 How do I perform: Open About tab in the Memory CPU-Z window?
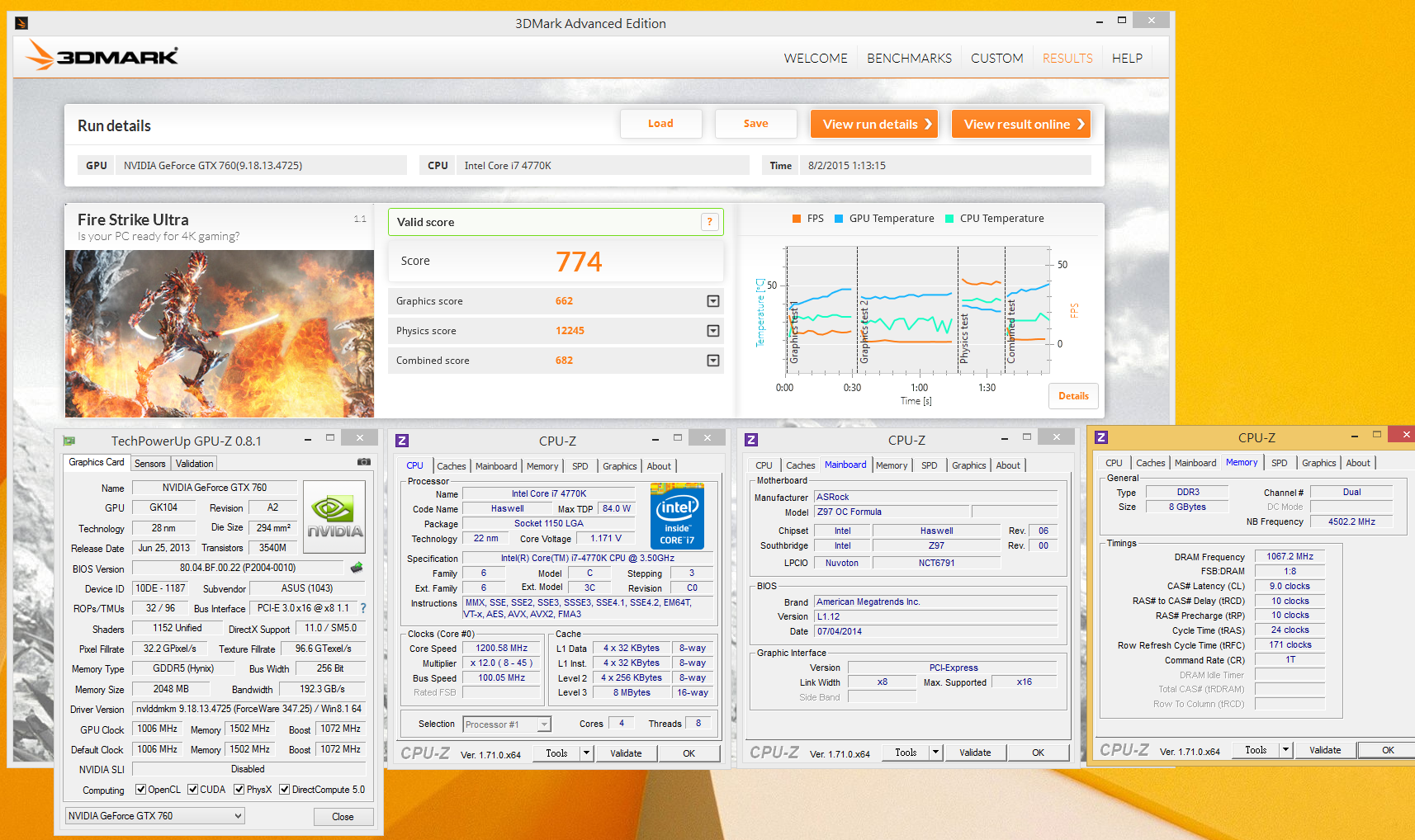tap(1358, 463)
